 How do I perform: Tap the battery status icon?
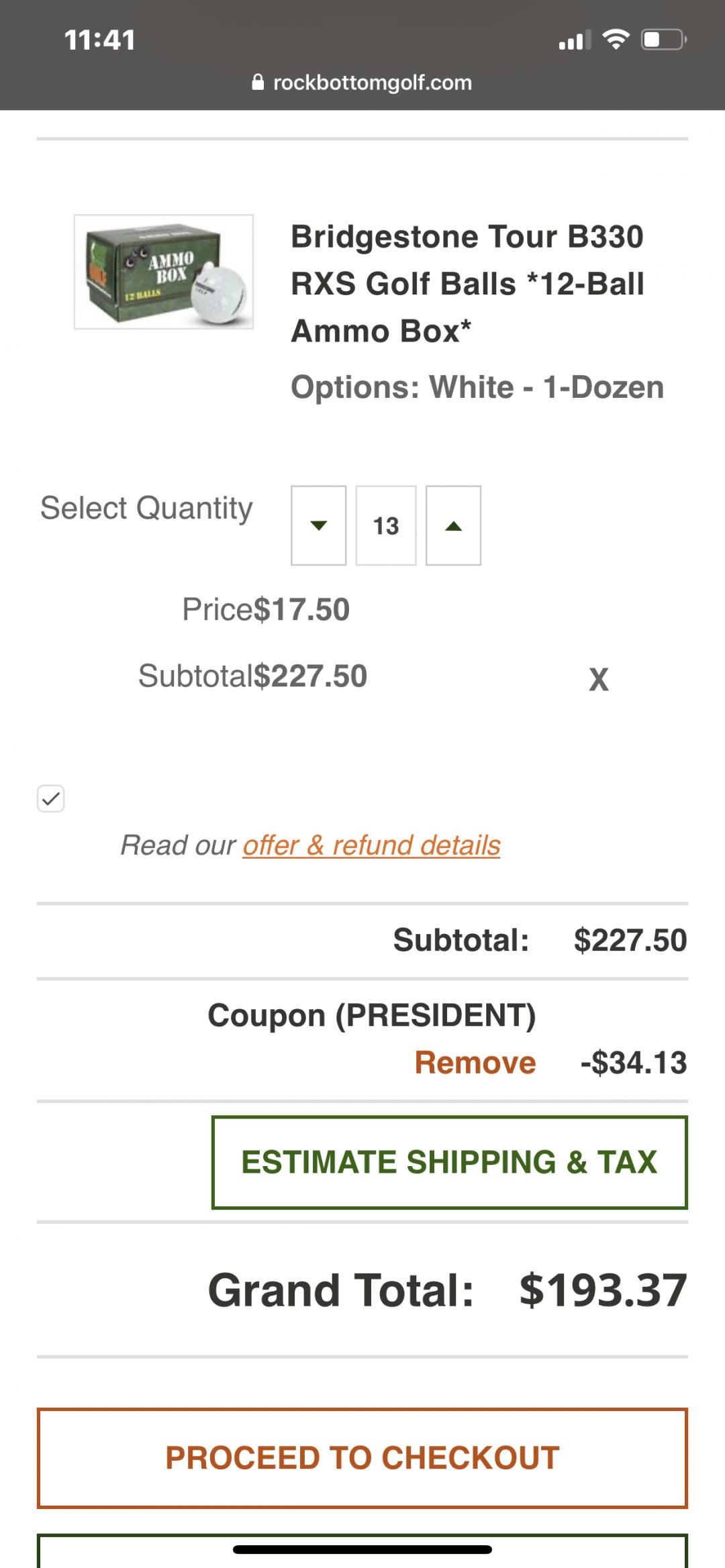pos(663,40)
